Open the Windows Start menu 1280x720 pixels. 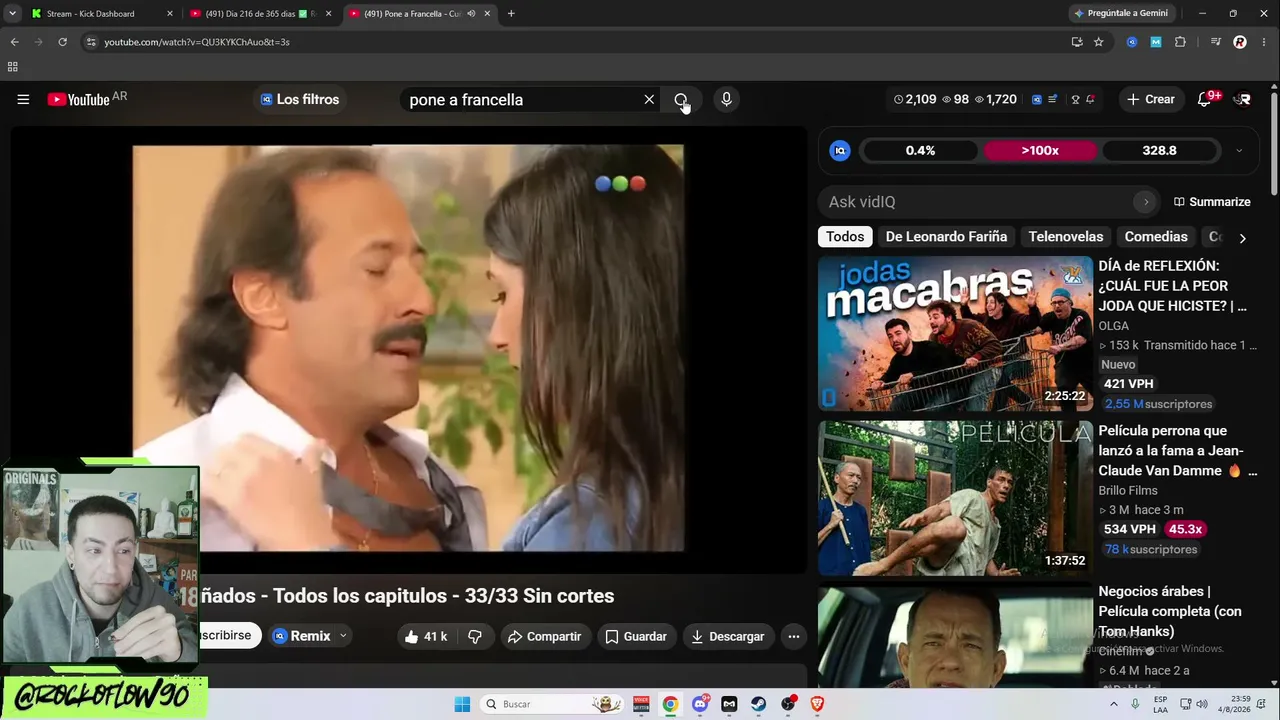(x=462, y=704)
